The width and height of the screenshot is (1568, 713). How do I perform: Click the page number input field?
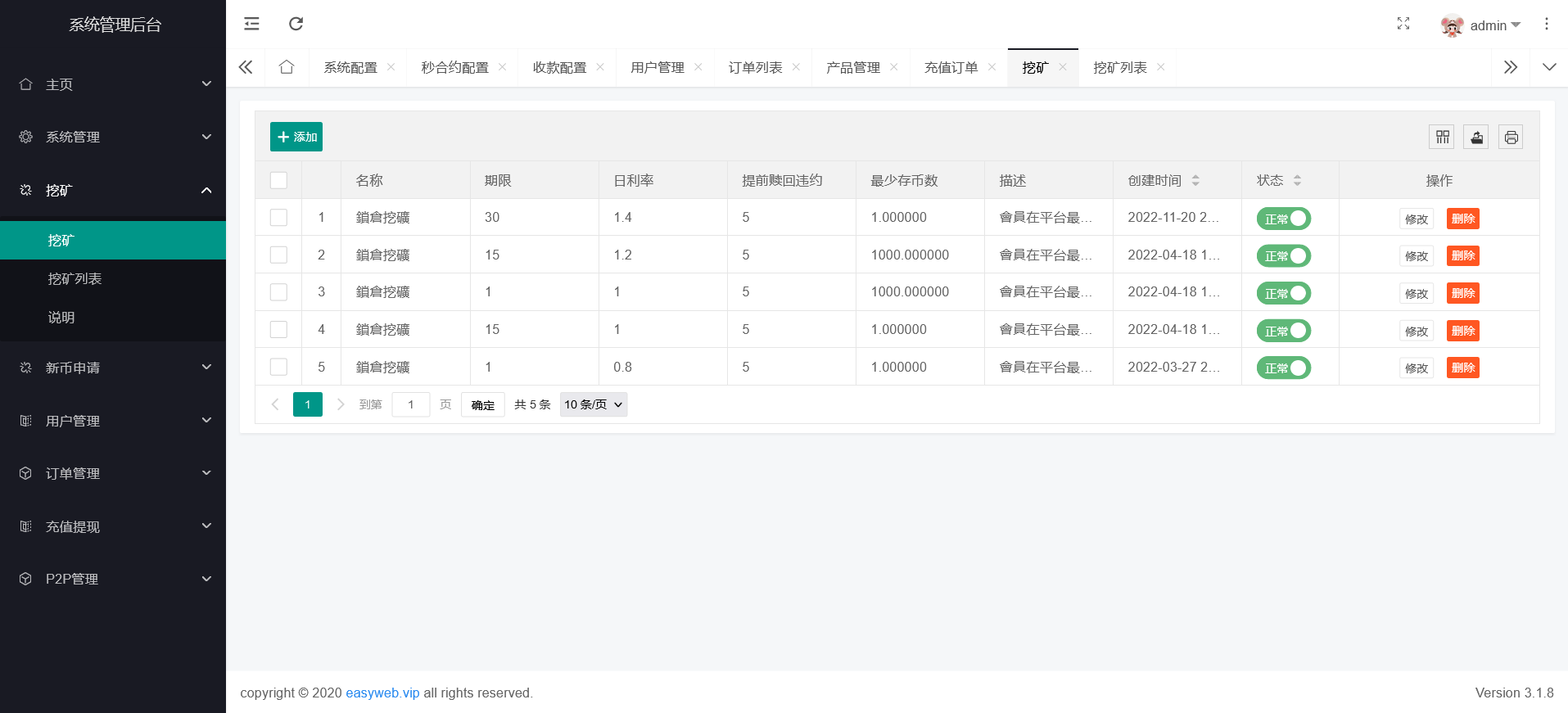pyautogui.click(x=410, y=404)
